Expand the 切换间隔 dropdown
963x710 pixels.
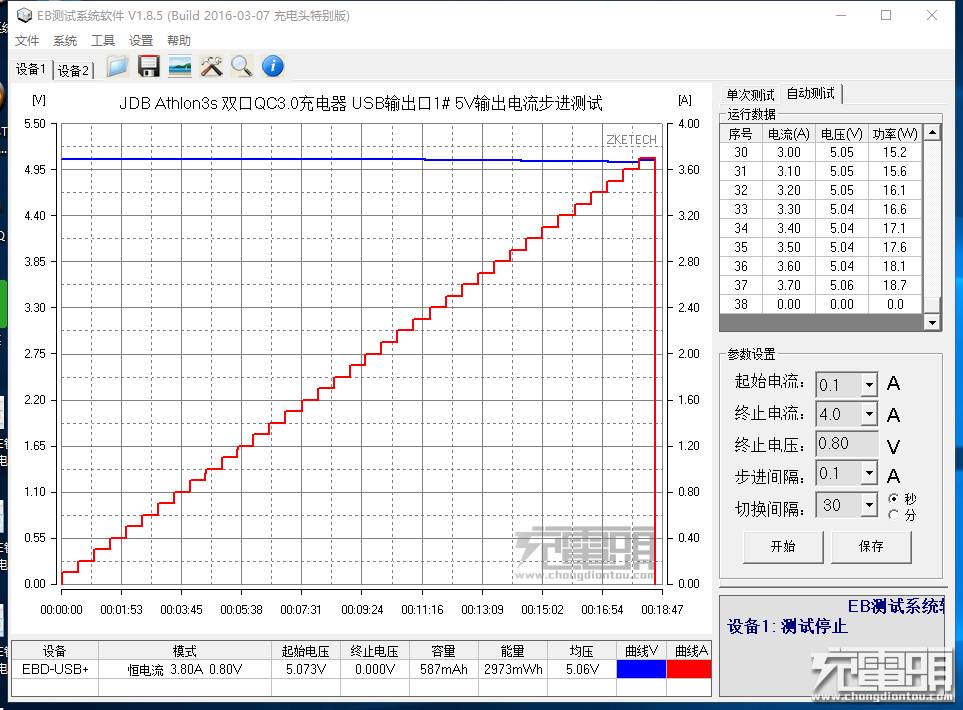coord(869,505)
